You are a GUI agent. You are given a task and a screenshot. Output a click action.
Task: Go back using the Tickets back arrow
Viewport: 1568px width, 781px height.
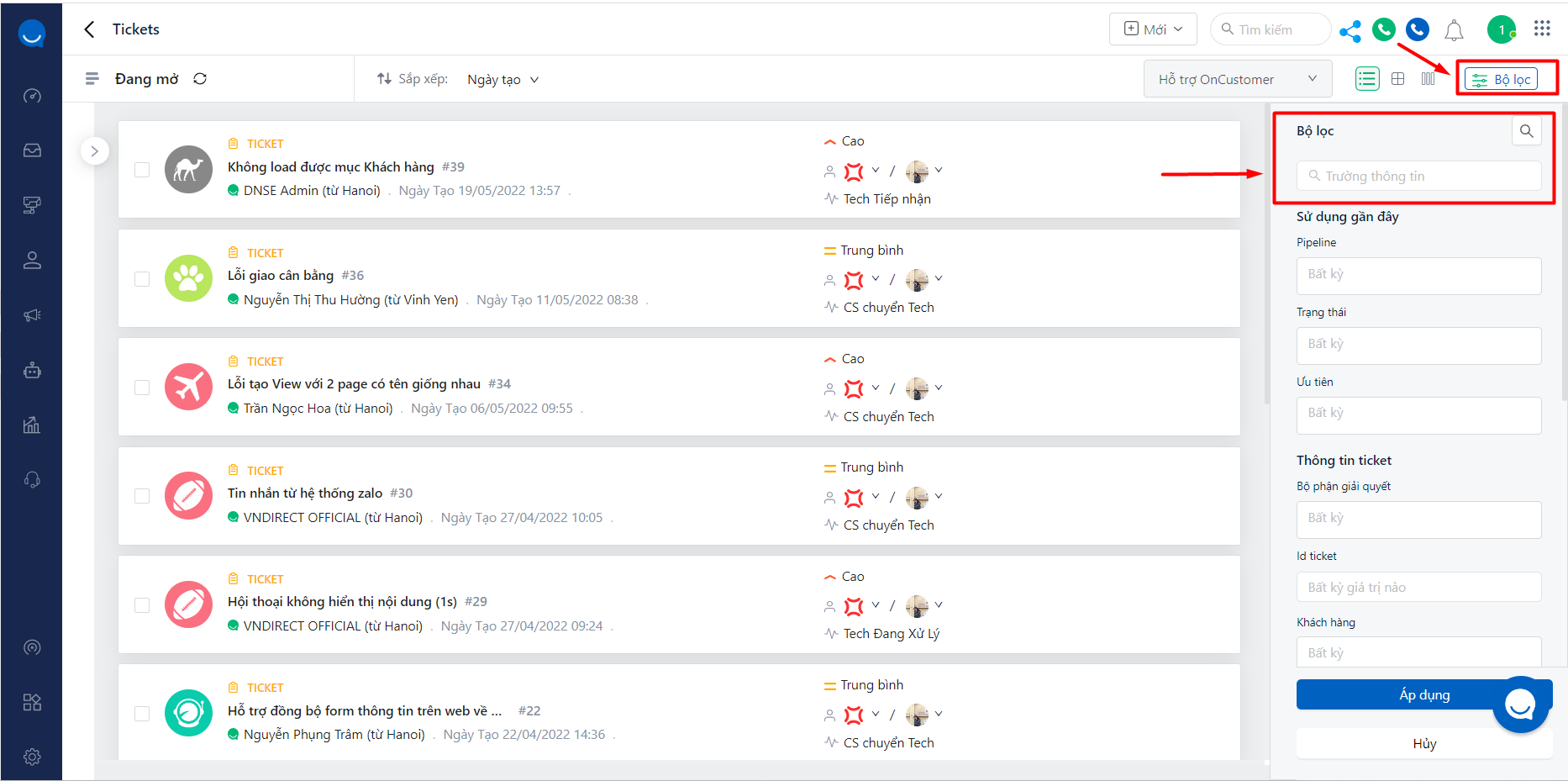(90, 29)
